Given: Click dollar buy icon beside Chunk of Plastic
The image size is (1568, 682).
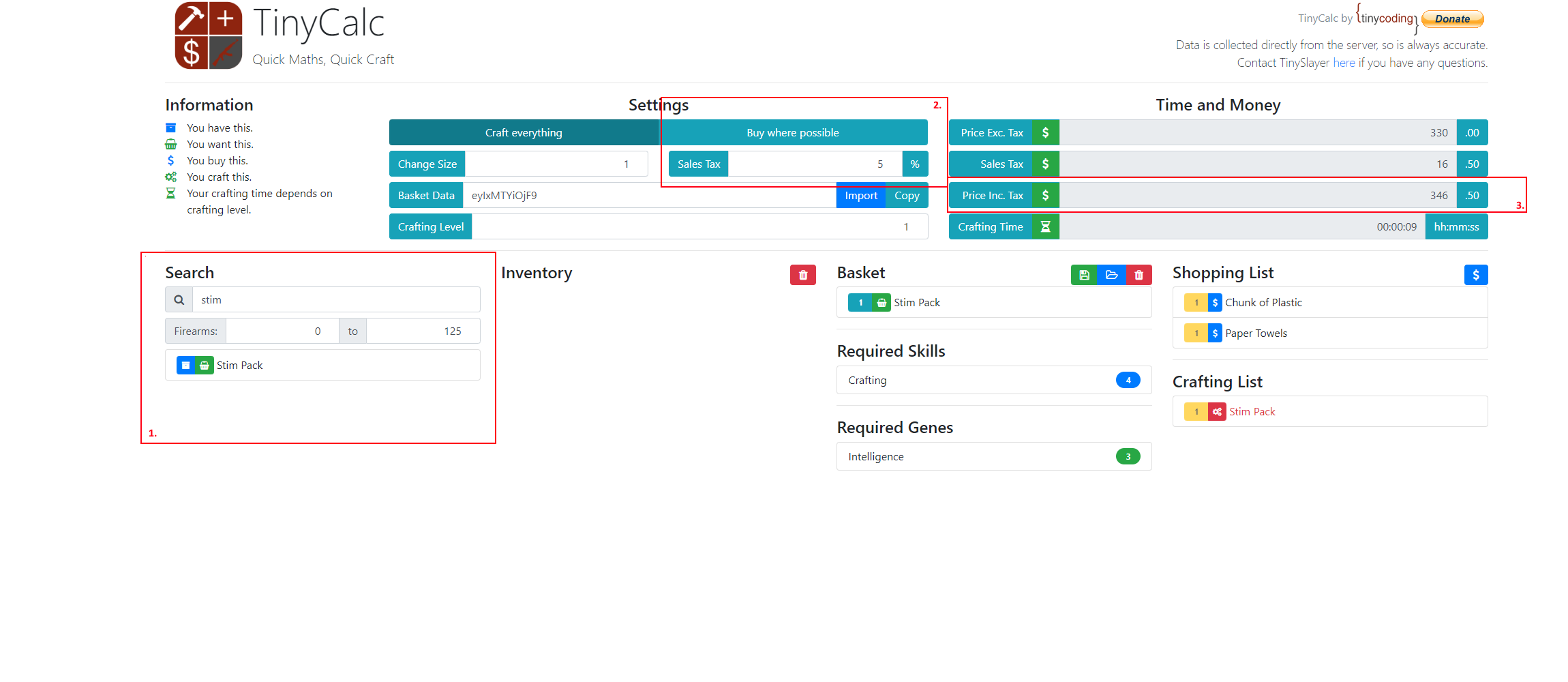Looking at the screenshot, I should click(1215, 303).
